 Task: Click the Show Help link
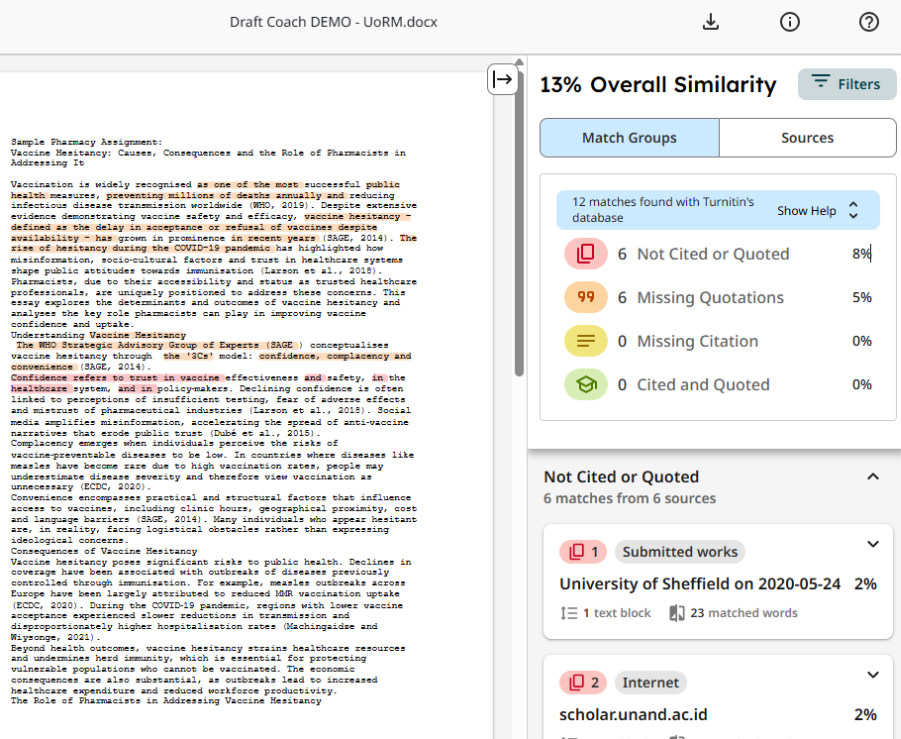(806, 211)
